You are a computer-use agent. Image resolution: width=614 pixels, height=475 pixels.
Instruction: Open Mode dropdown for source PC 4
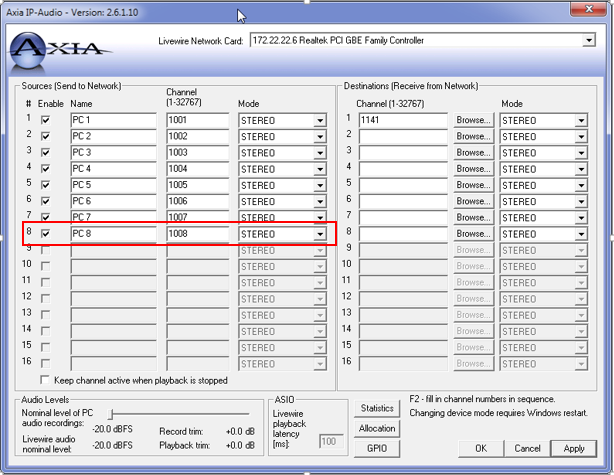pos(320,169)
